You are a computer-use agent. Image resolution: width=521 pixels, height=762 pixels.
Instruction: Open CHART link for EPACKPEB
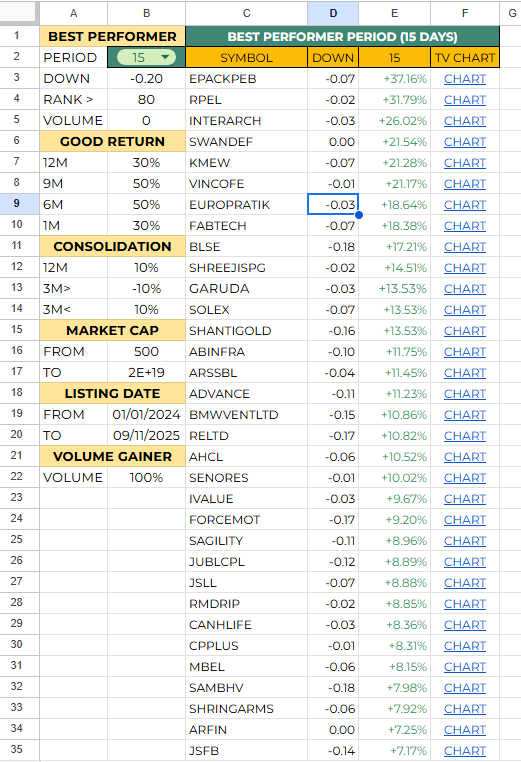(465, 79)
